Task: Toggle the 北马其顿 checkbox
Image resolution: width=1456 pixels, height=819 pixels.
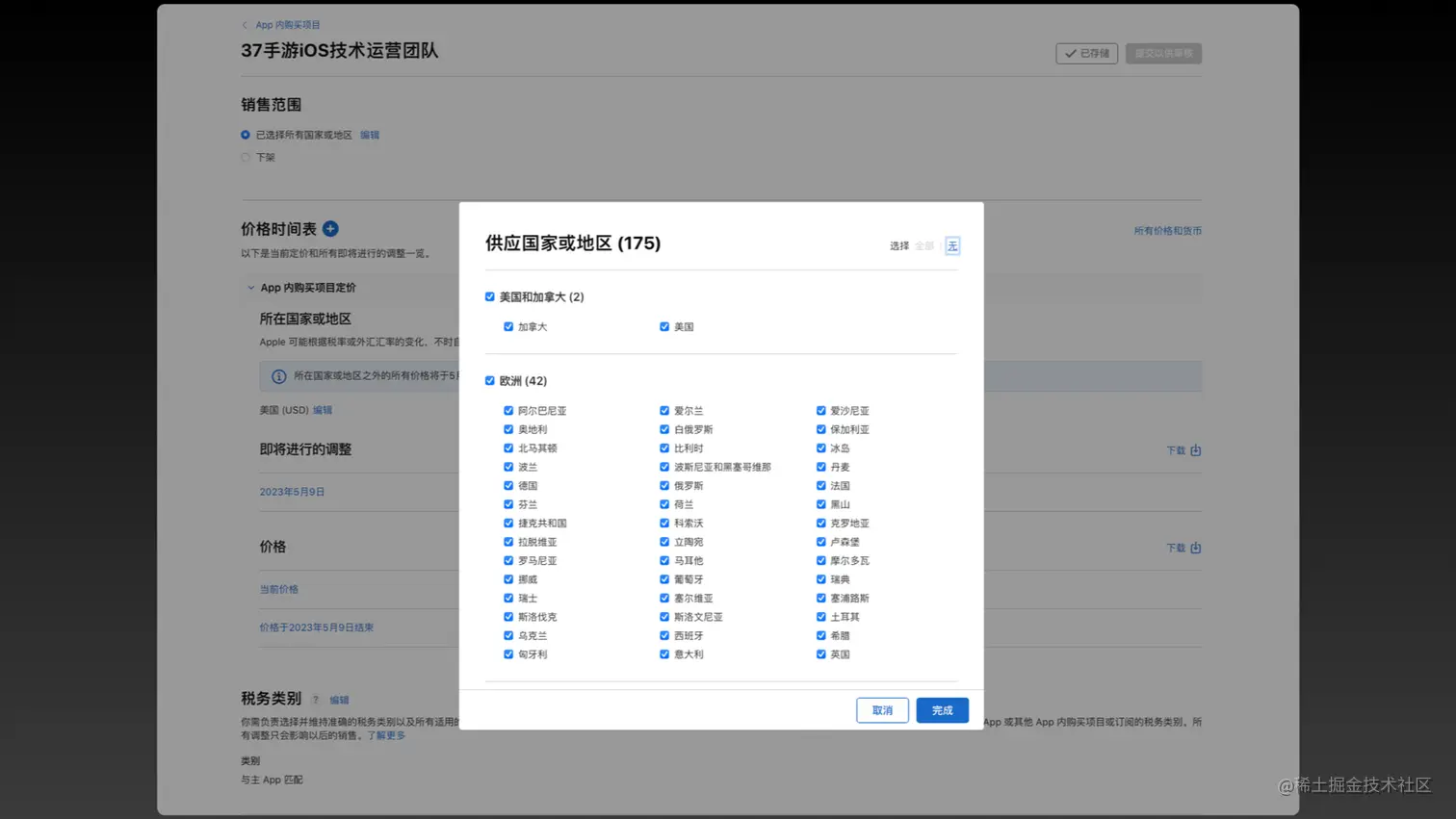Action: (x=508, y=448)
